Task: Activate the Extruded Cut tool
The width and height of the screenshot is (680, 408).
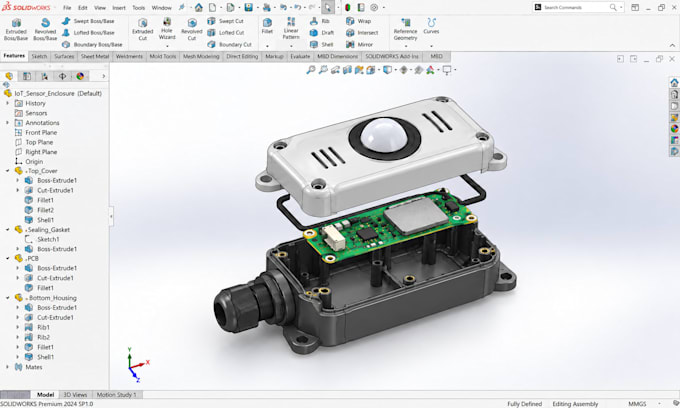Action: (x=143, y=29)
